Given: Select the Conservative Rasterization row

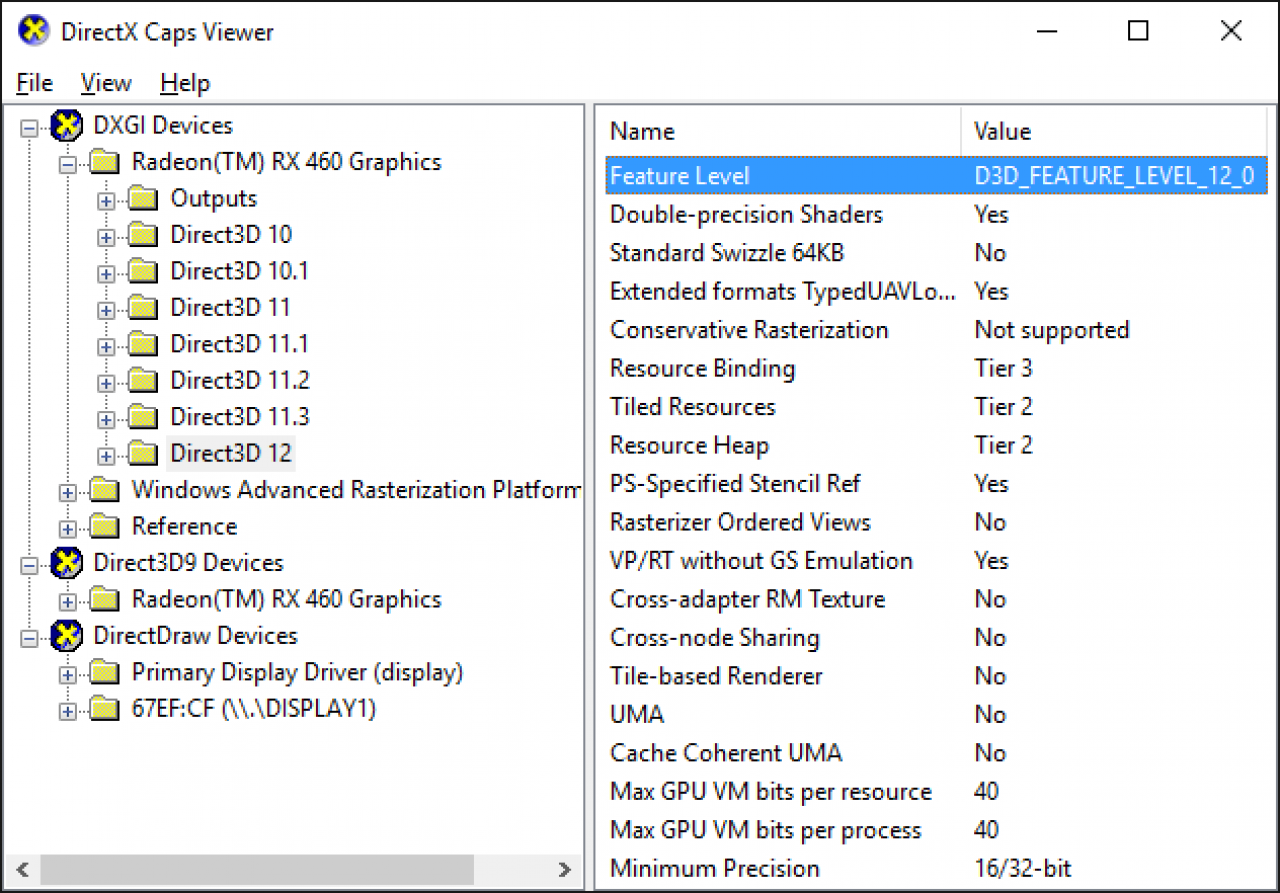Looking at the screenshot, I should tap(937, 330).
